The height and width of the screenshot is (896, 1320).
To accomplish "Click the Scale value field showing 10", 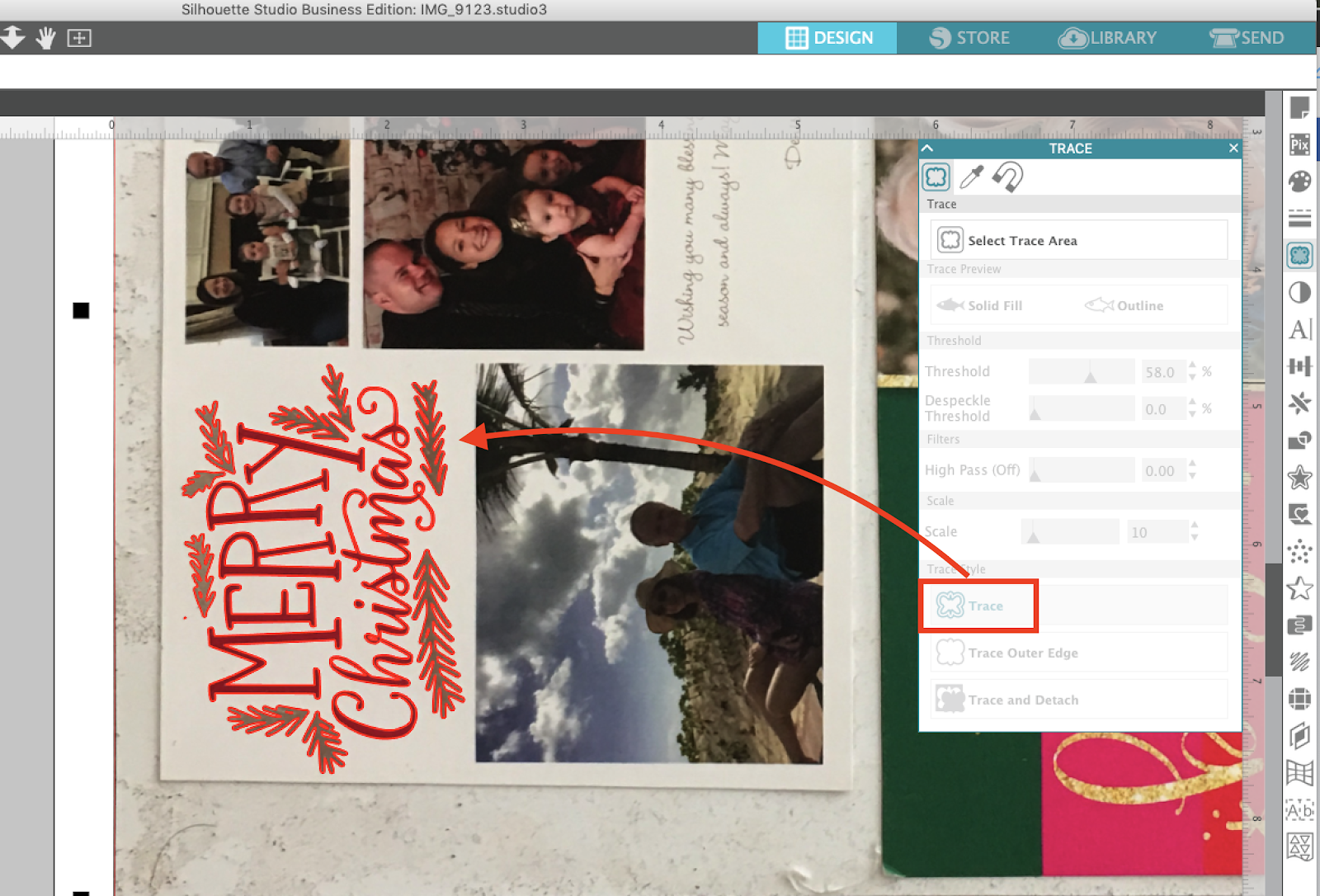I will point(1157,532).
